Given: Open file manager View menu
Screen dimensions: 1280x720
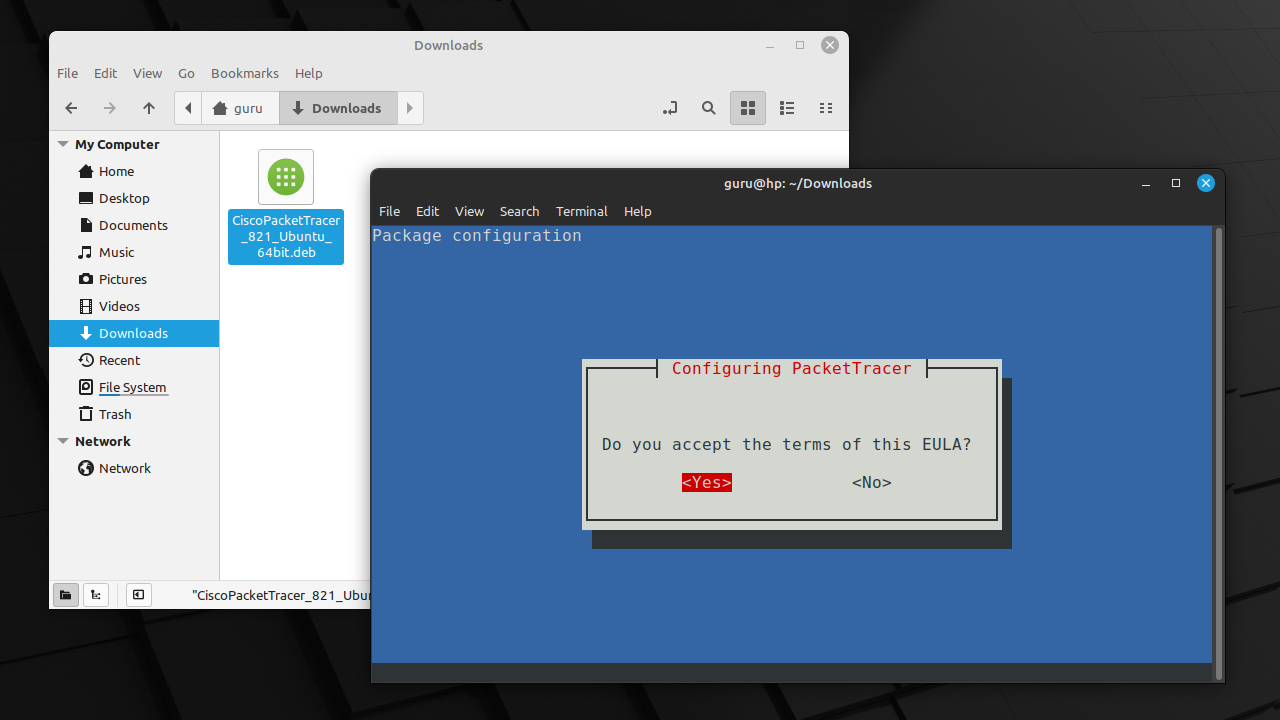Looking at the screenshot, I should 147,73.
